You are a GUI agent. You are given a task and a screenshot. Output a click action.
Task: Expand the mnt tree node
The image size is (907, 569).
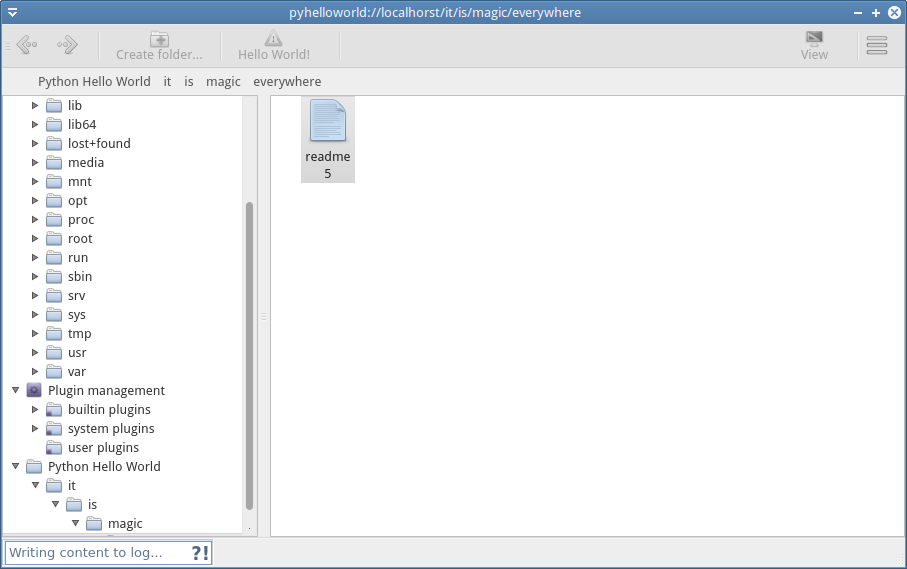[x=35, y=182]
